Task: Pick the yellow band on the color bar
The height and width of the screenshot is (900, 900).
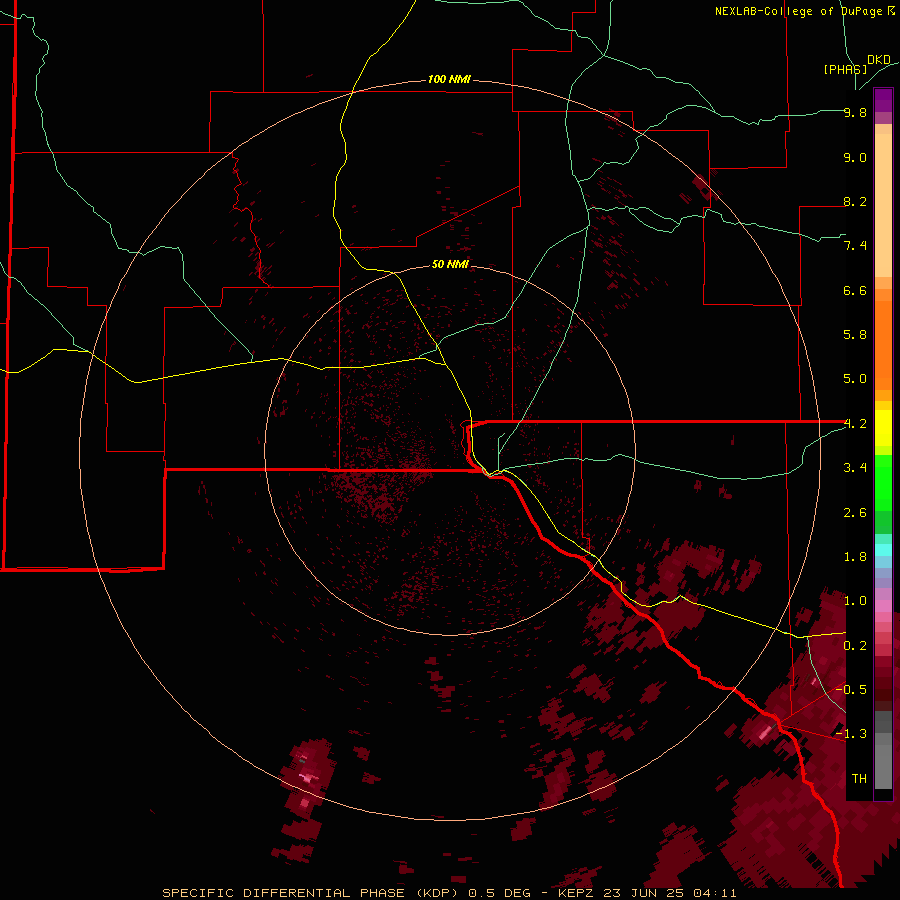Action: (x=883, y=428)
